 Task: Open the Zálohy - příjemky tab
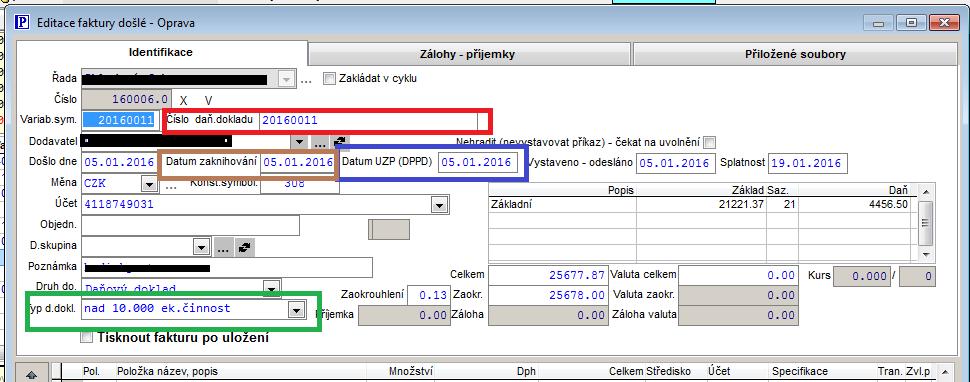(x=470, y=54)
